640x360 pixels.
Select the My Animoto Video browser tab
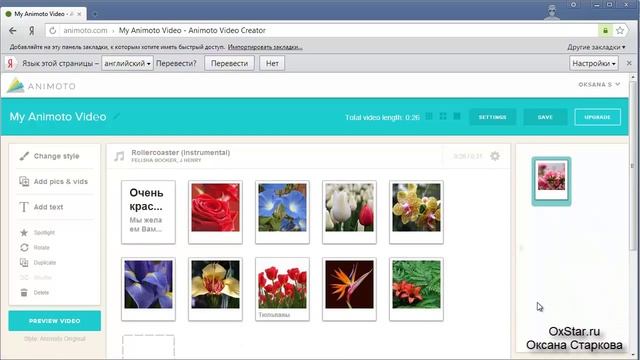click(x=43, y=14)
